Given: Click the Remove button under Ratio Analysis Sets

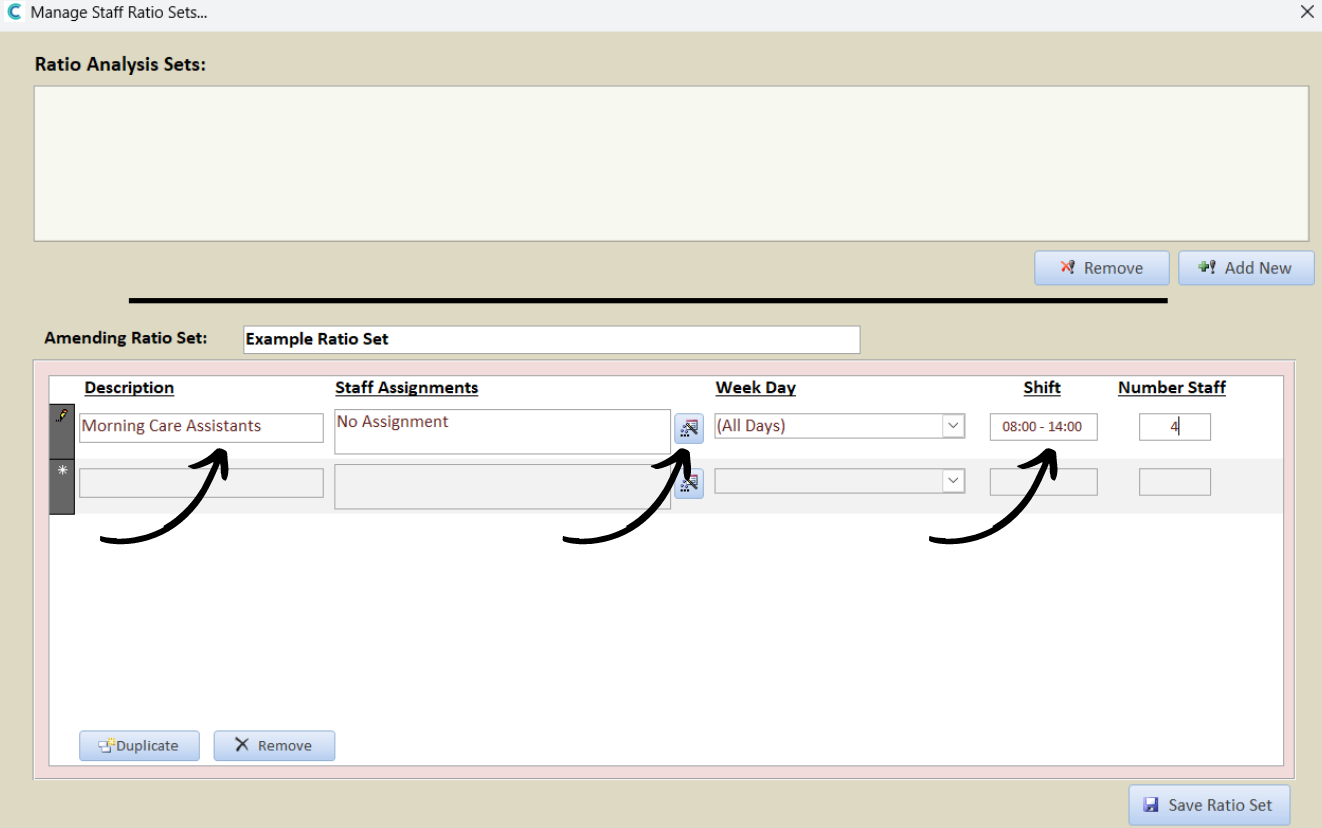Looking at the screenshot, I should point(1101,268).
